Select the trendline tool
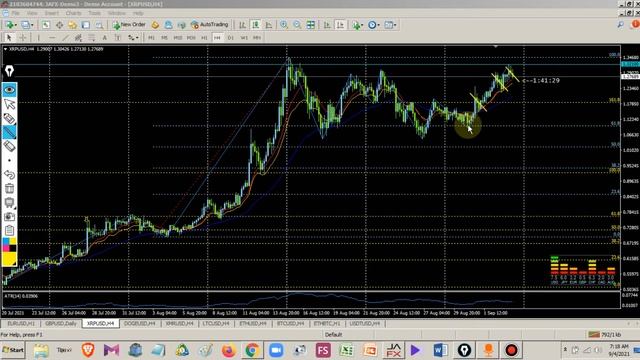The image size is (640, 360). point(65,38)
